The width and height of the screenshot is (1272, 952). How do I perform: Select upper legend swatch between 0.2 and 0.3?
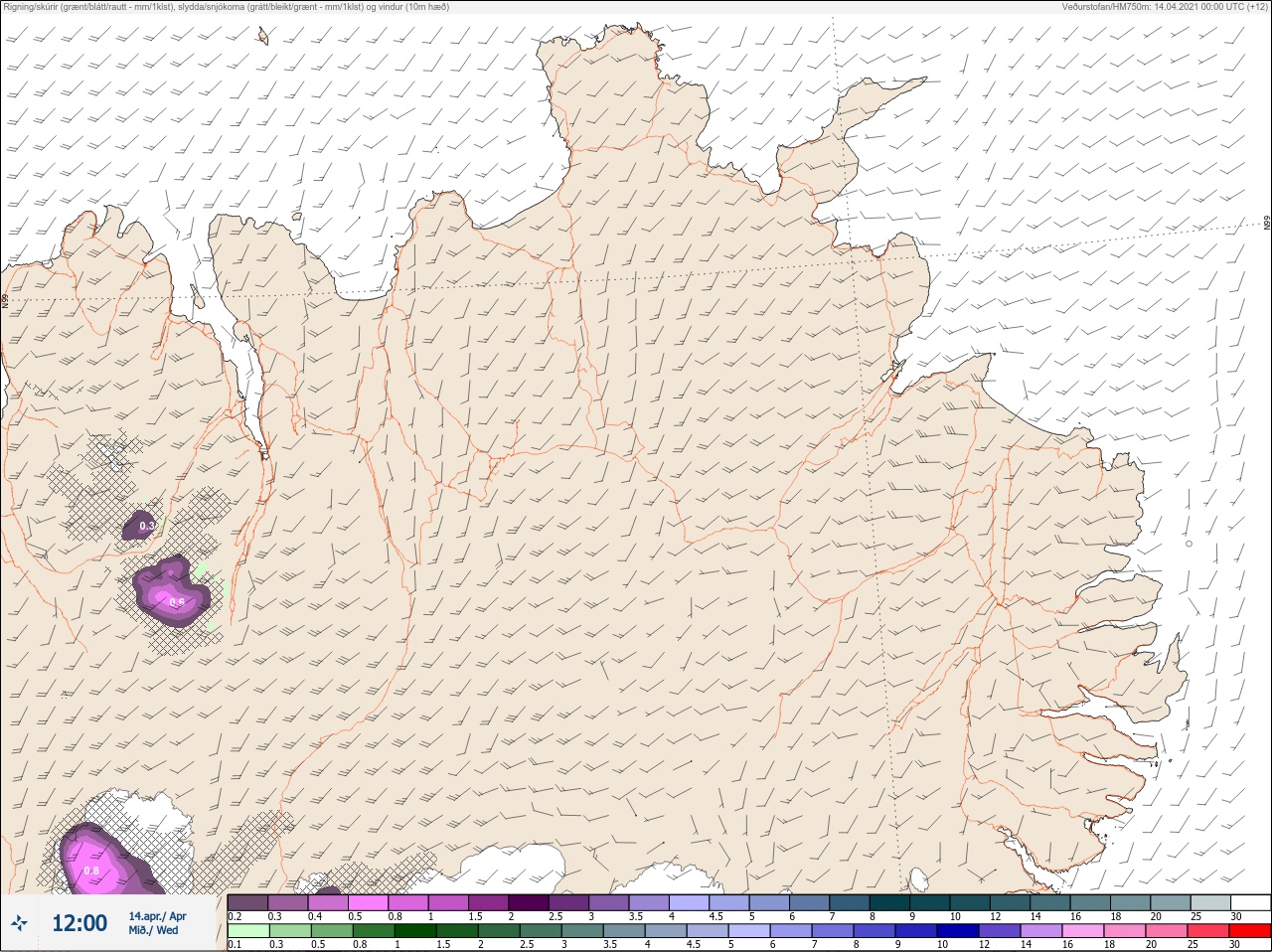(247, 902)
